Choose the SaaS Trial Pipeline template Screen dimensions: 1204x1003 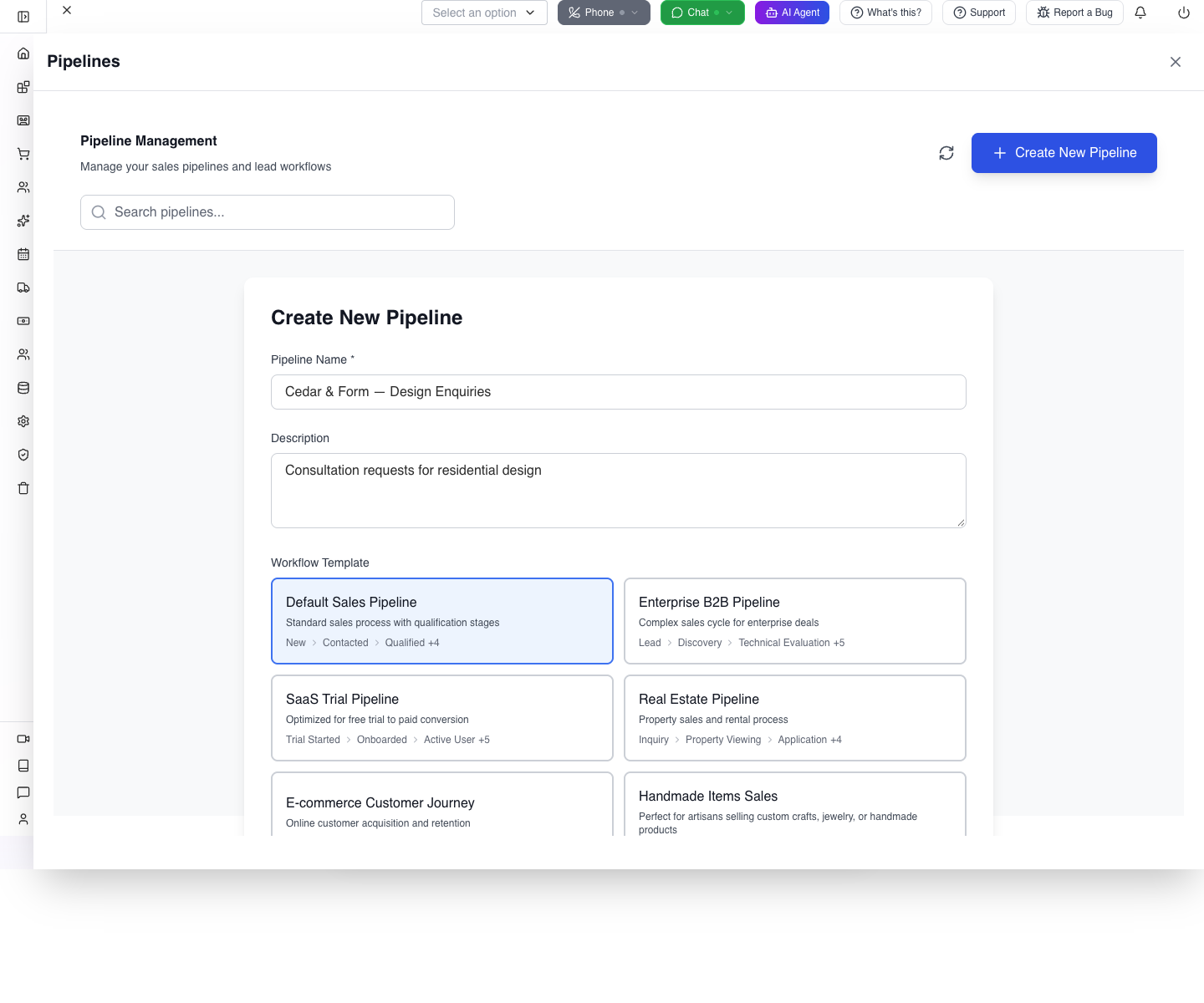(442, 718)
